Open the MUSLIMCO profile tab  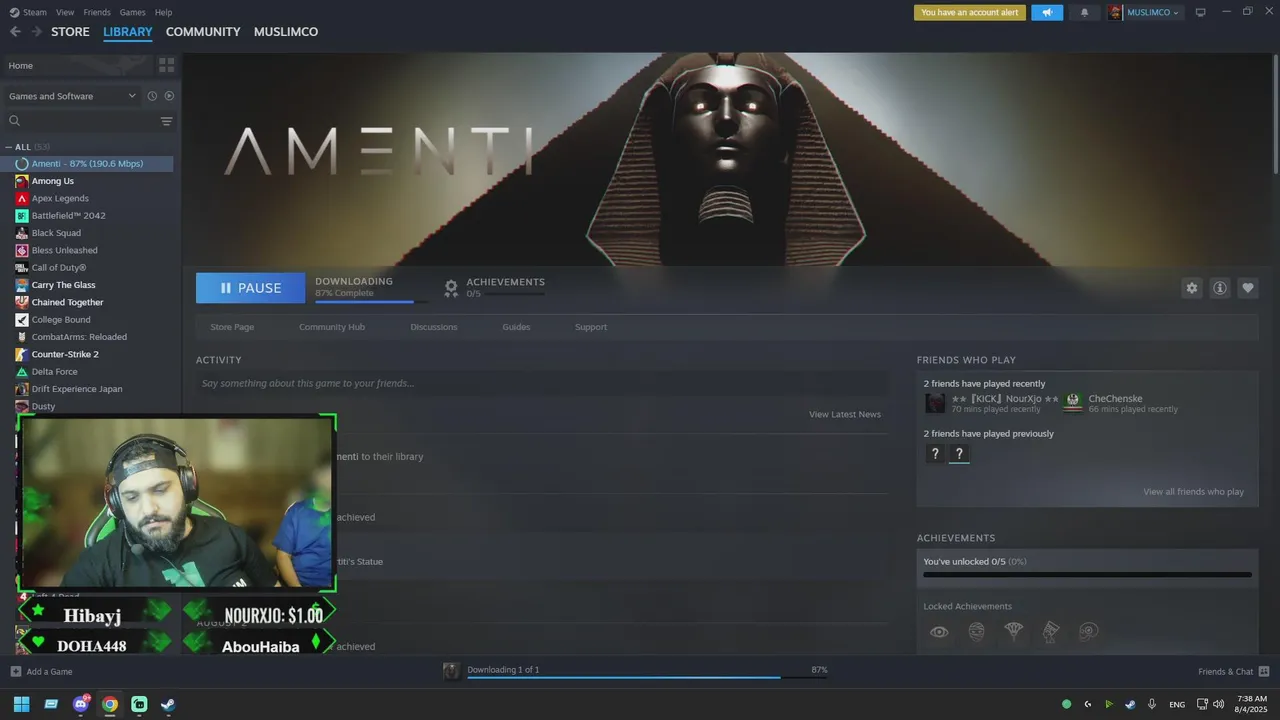286,32
